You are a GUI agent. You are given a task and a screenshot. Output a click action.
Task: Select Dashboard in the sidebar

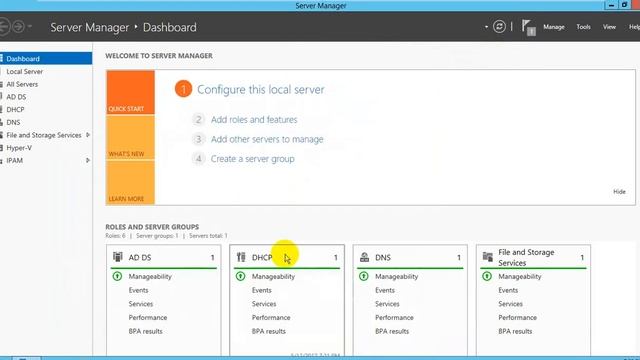(46, 59)
